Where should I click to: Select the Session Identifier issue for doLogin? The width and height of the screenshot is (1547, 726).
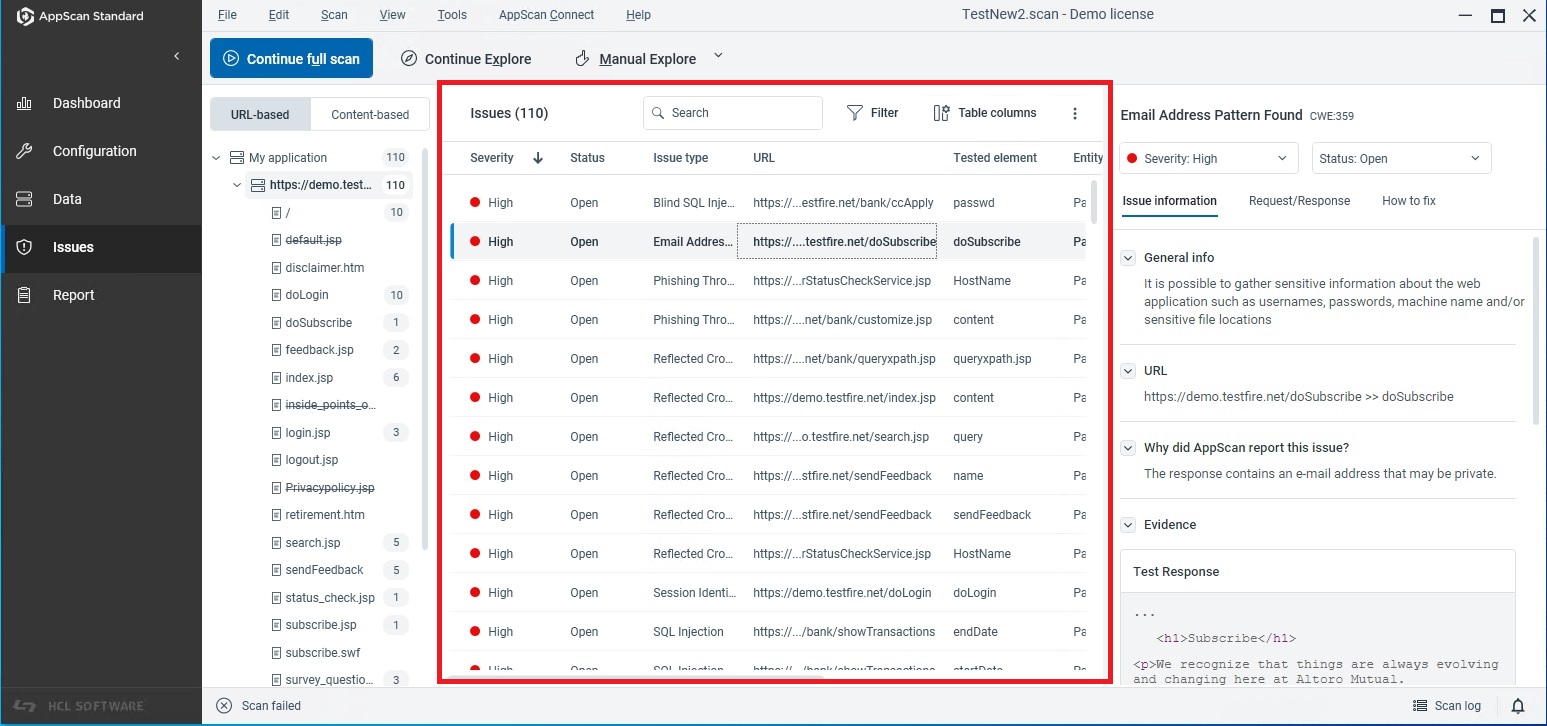(x=768, y=593)
